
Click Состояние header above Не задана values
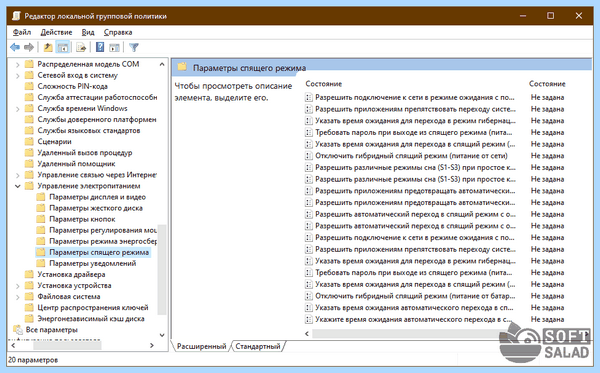[547, 84]
